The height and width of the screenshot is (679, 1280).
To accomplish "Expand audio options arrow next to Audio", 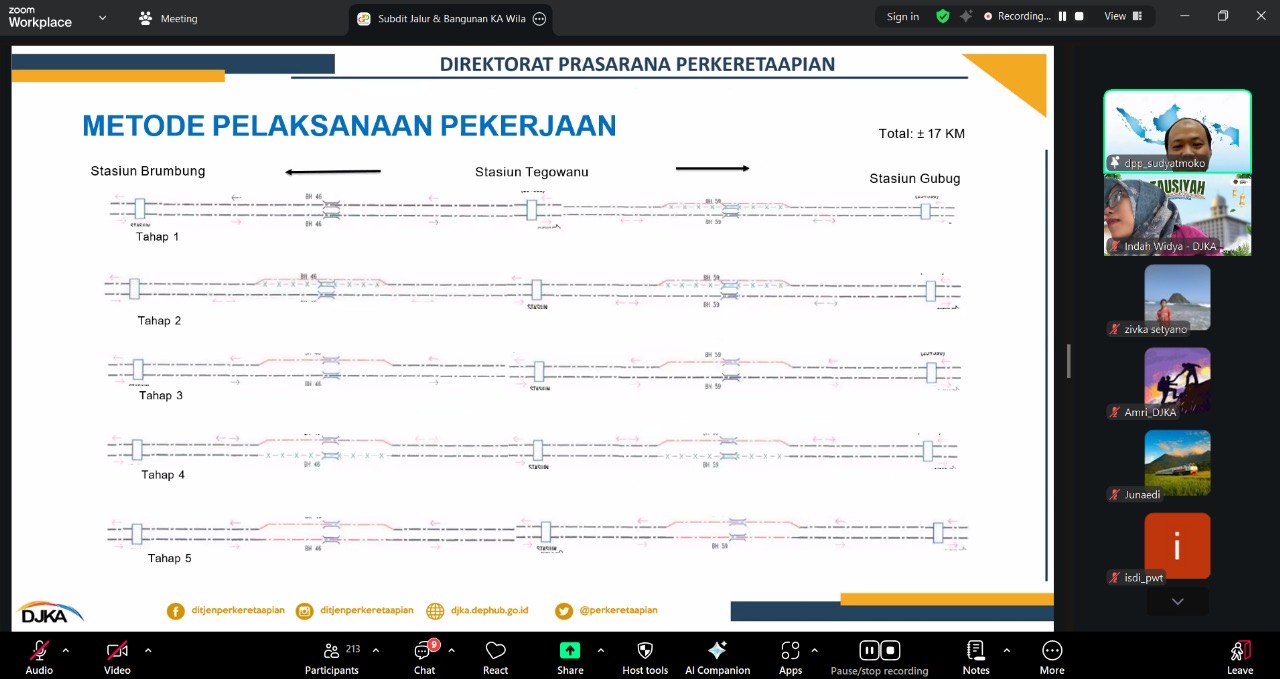I will 66,650.
